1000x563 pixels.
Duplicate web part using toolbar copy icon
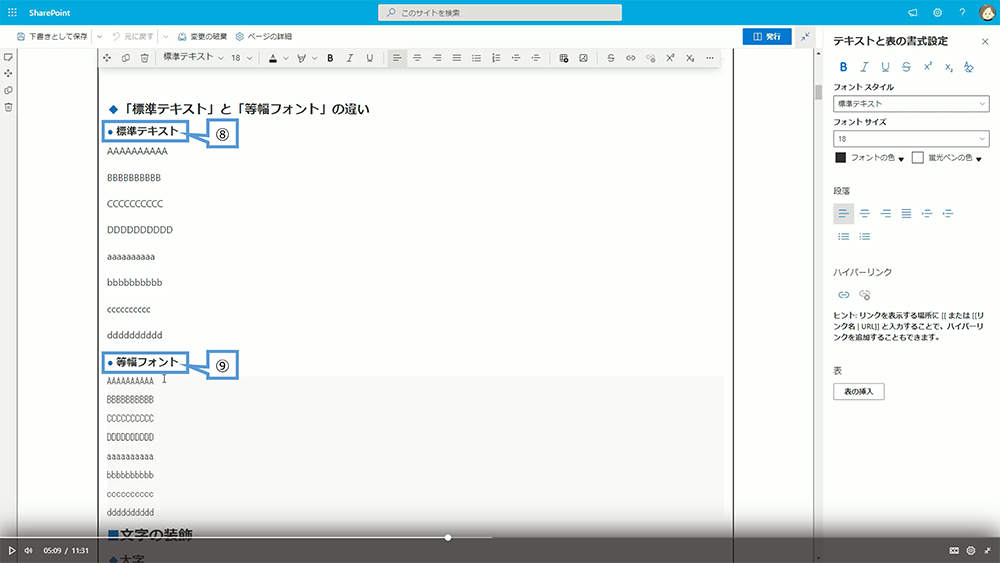click(x=126, y=58)
